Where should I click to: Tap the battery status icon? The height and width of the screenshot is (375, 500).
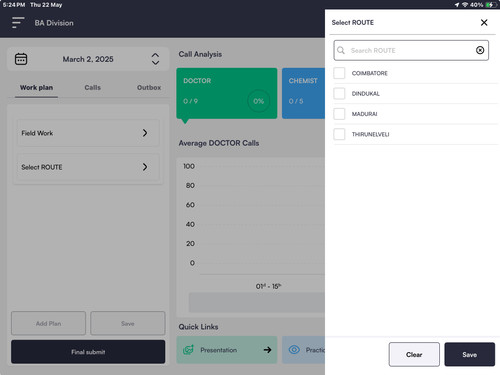tap(491, 5)
